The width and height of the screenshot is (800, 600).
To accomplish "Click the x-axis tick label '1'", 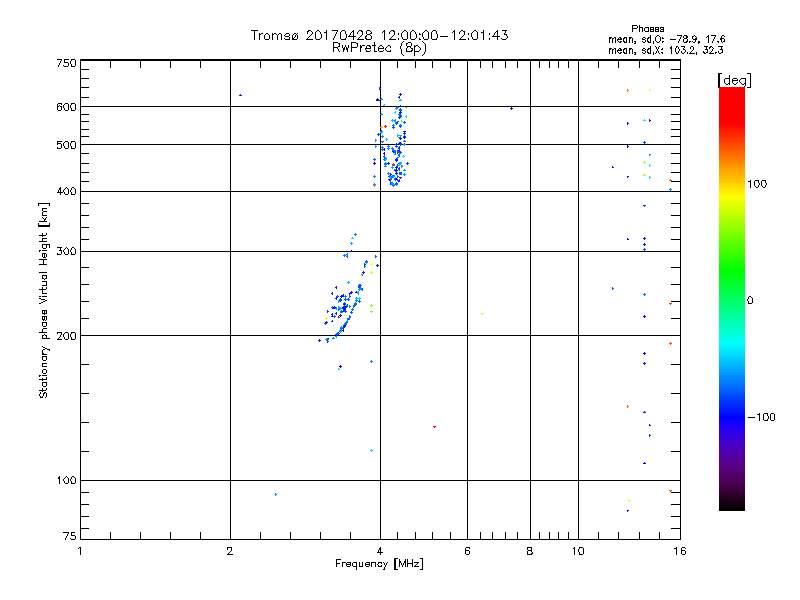I will (x=80, y=551).
